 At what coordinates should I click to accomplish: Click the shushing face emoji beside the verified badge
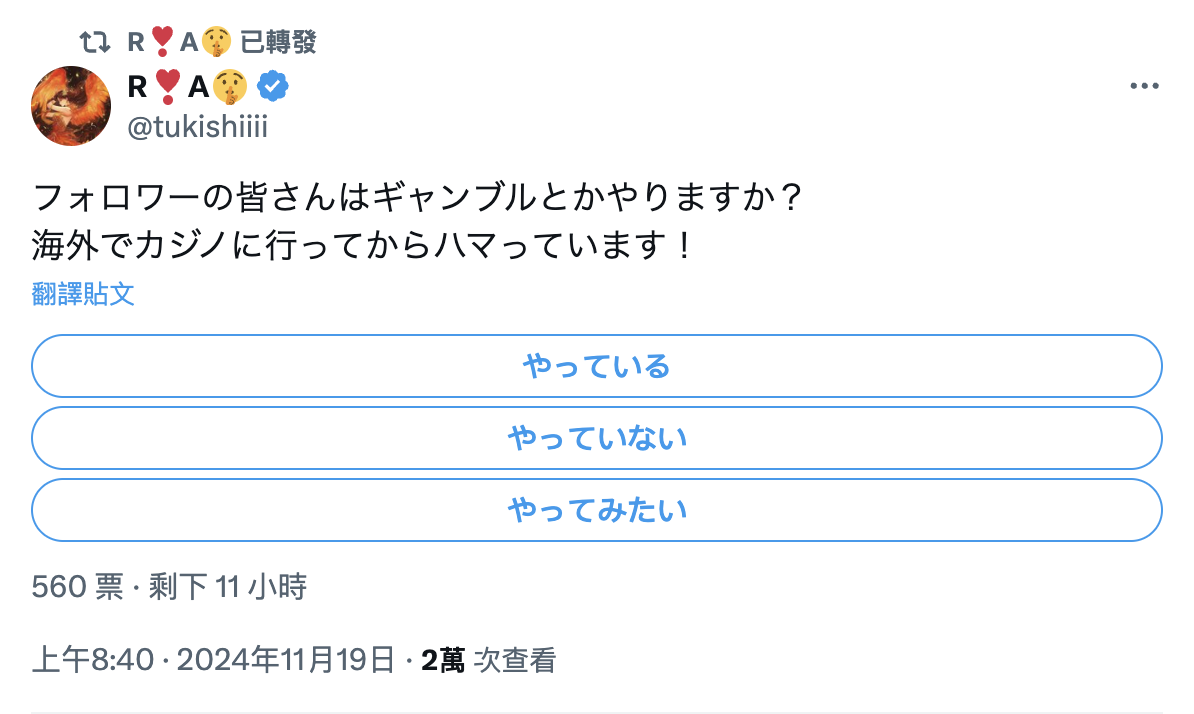pyautogui.click(x=232, y=88)
